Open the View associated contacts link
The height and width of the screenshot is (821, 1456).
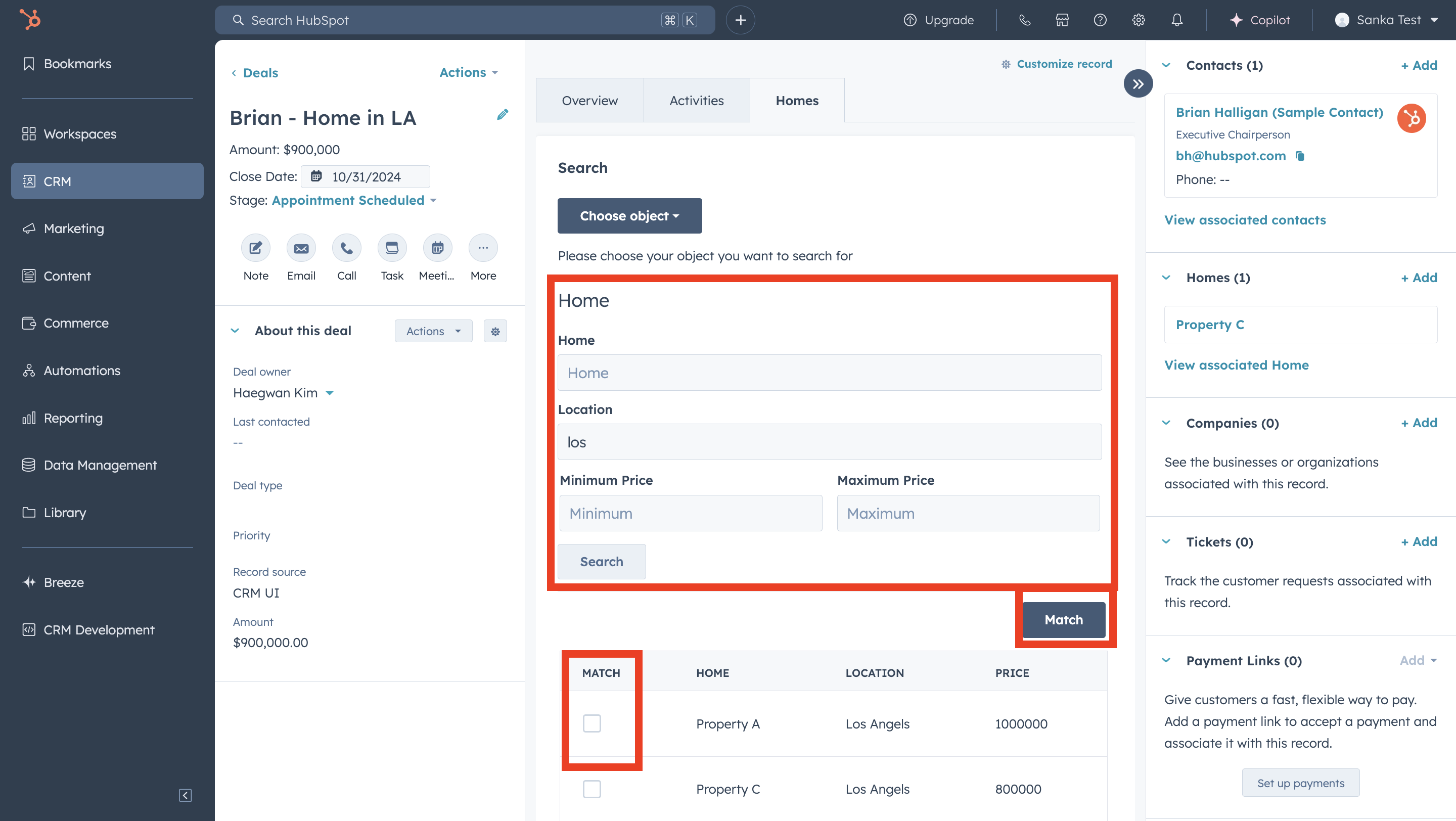tap(1245, 220)
